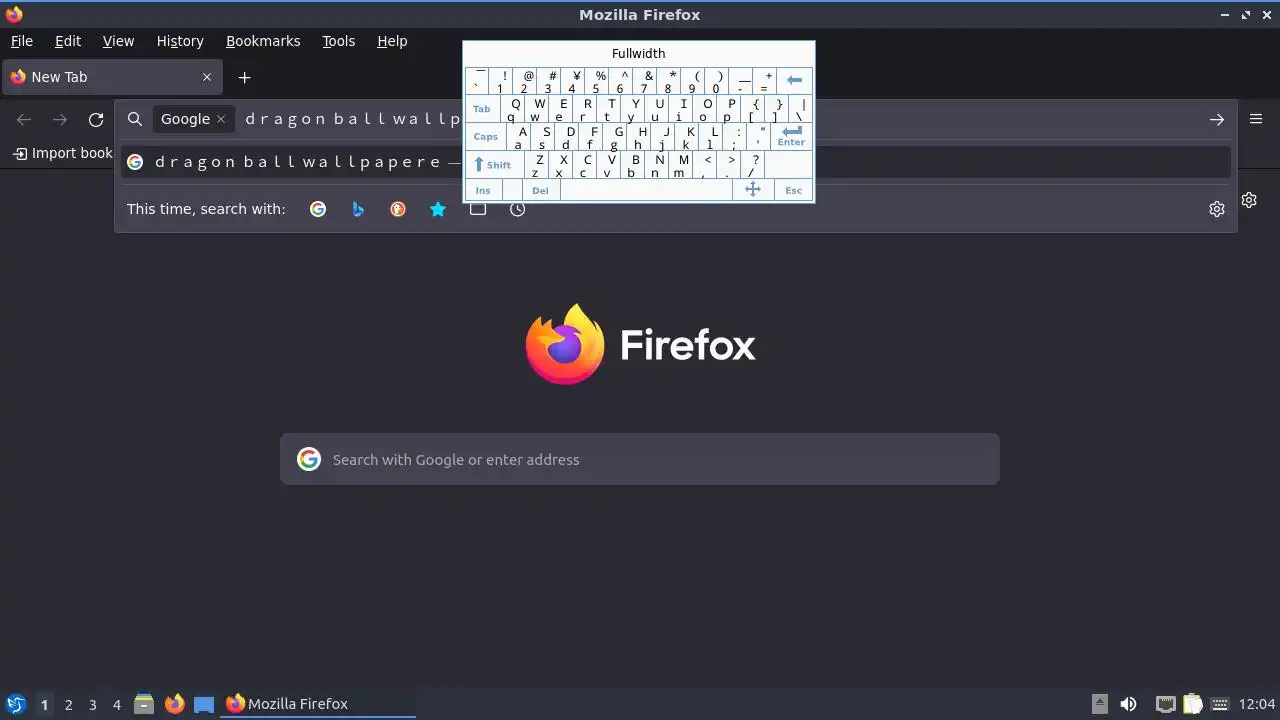Click the yen/4 key on the virtual keyboard
1280x720 pixels.
point(574,81)
